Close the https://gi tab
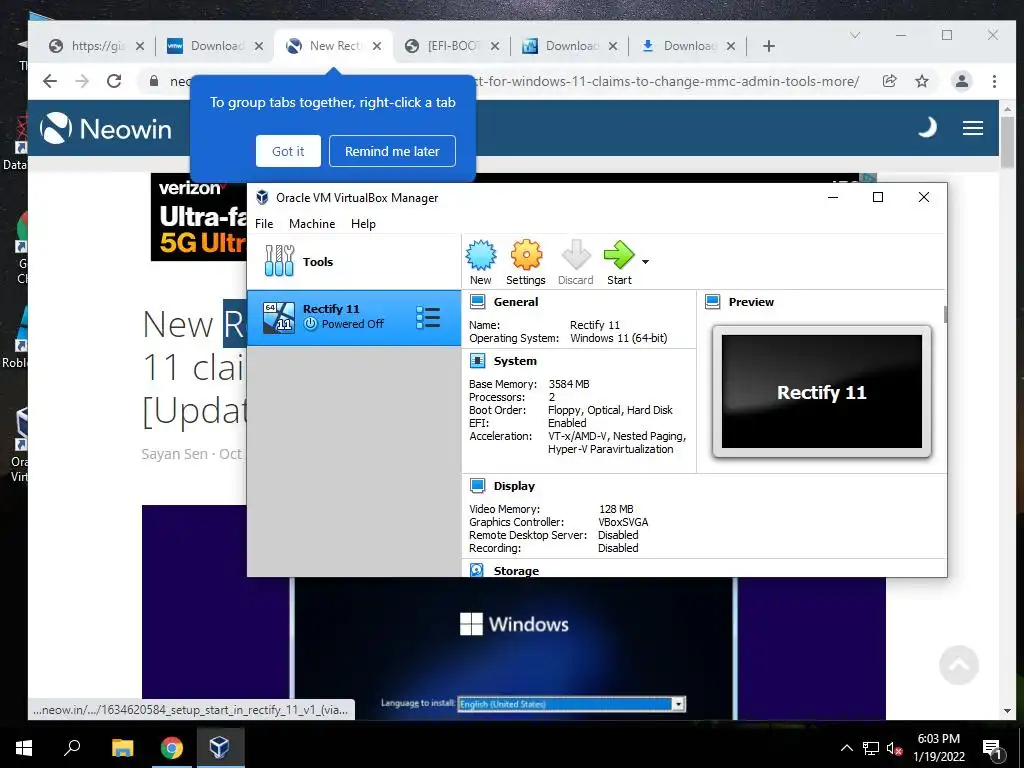This screenshot has height=768, width=1024. tap(140, 46)
